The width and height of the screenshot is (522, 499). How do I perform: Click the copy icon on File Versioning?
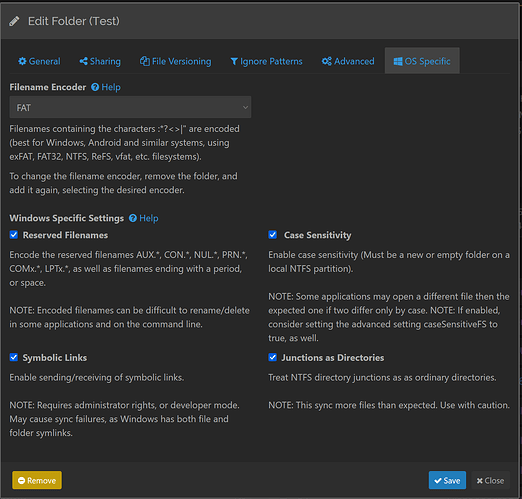pos(145,61)
